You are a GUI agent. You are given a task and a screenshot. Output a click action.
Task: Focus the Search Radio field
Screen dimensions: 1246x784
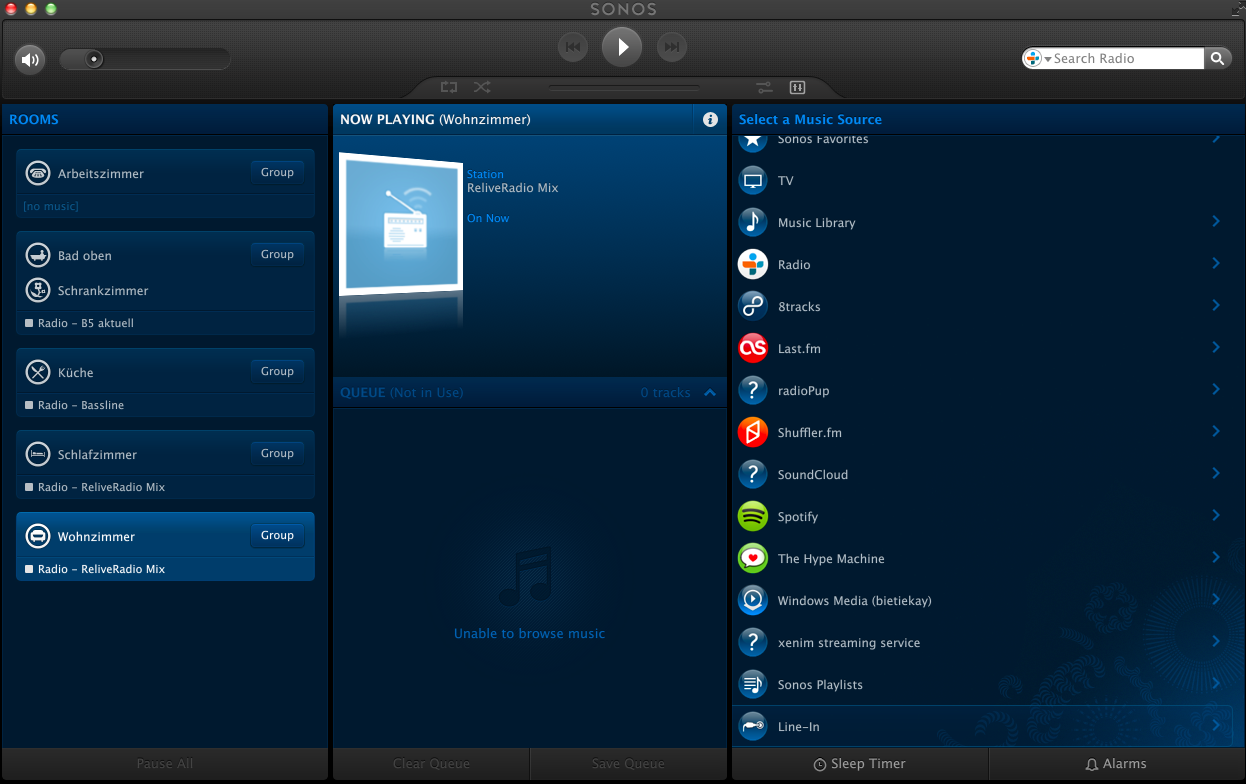pos(1127,59)
